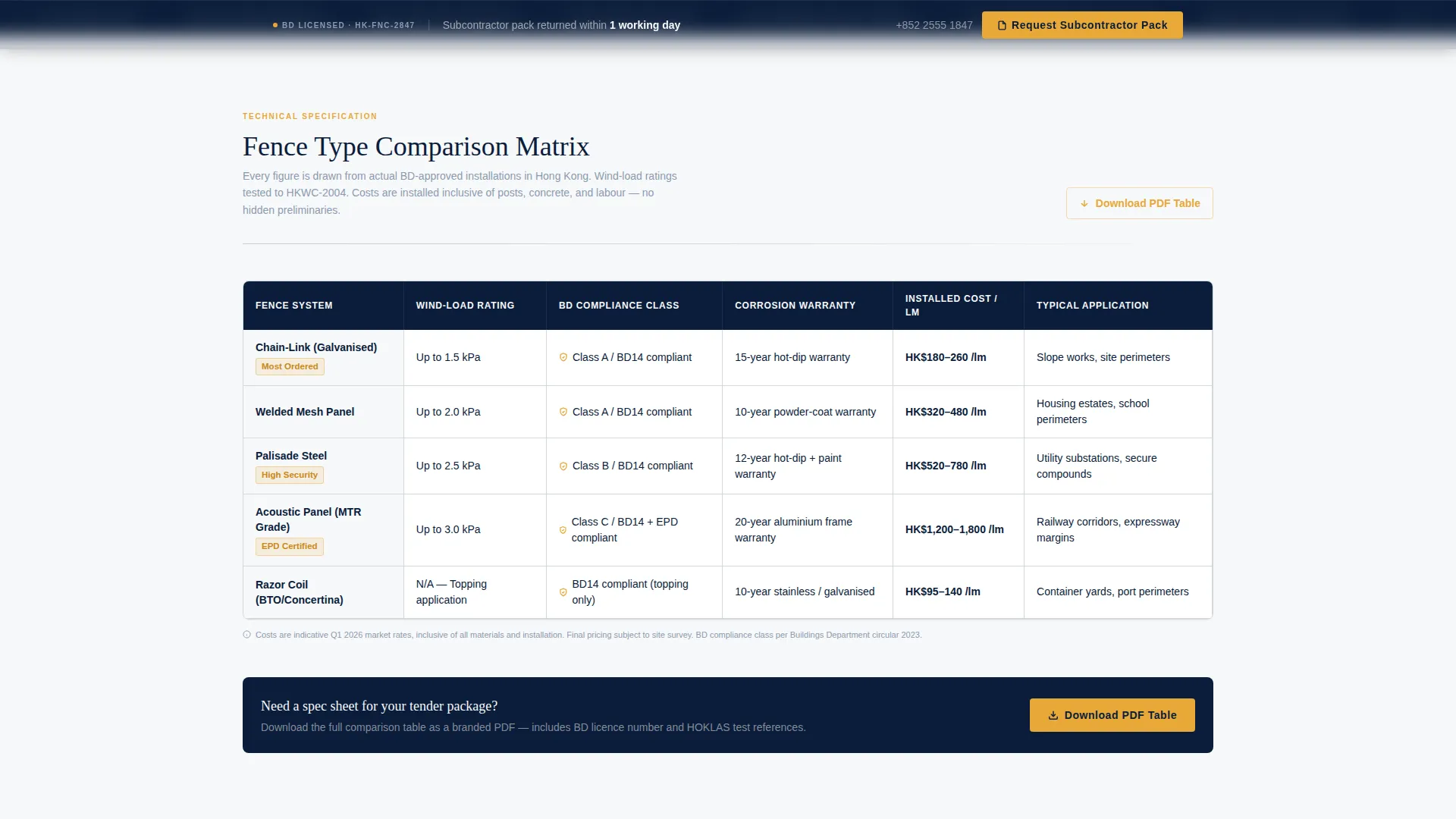
Task: Click shield icon beside Class B / BD14 compliant
Action: pos(563,466)
